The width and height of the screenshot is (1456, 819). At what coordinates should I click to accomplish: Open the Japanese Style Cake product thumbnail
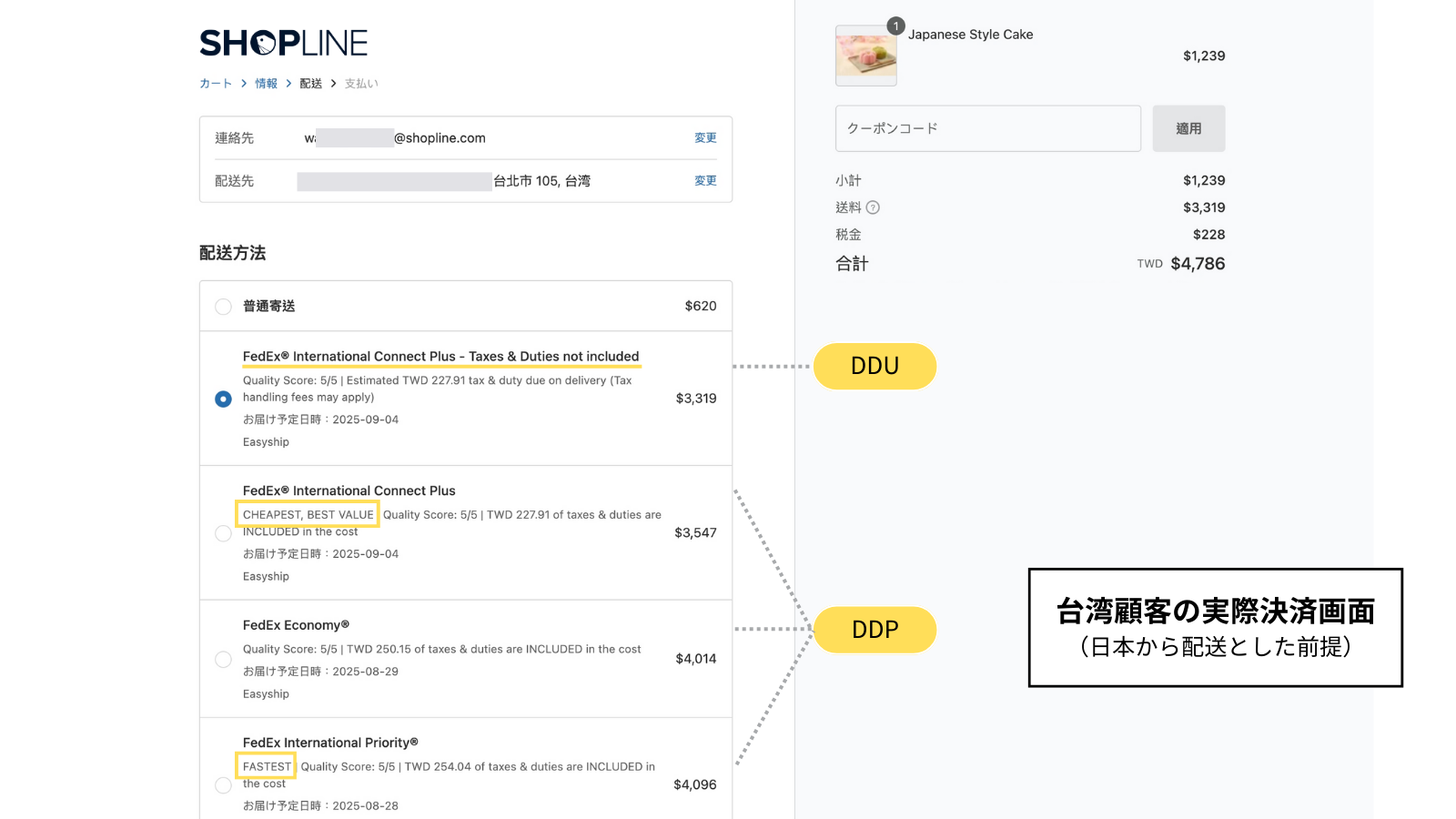pos(865,56)
